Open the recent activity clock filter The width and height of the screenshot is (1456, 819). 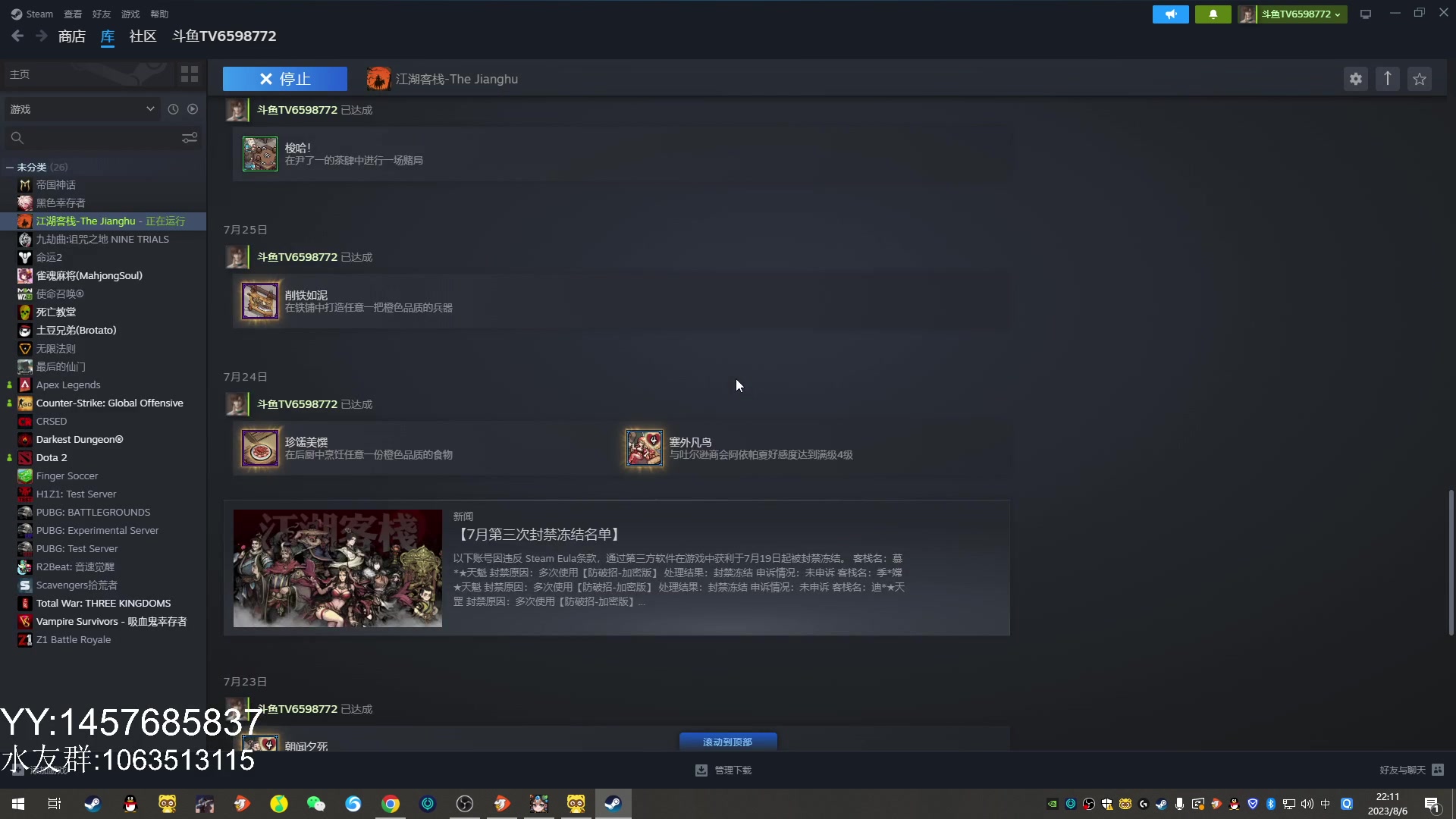[173, 109]
